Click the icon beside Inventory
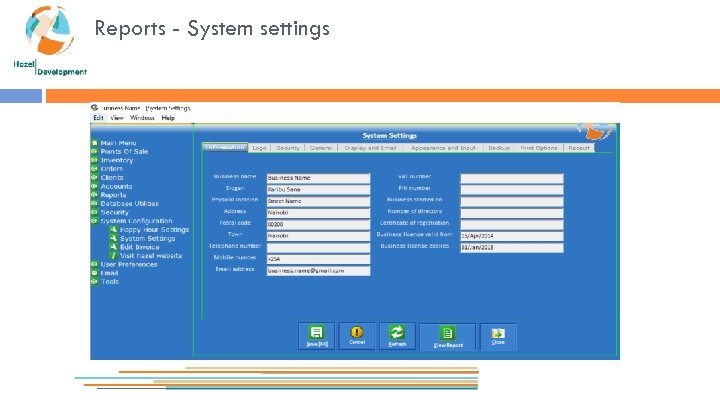 [x=95, y=160]
